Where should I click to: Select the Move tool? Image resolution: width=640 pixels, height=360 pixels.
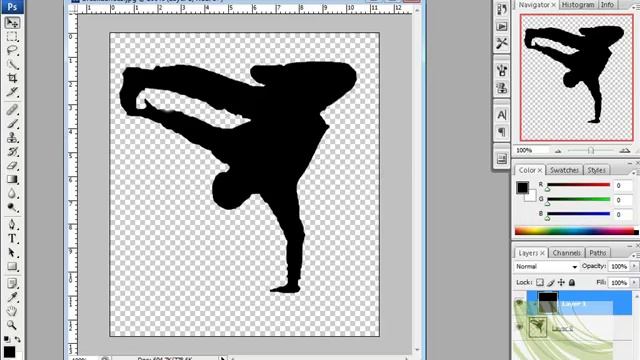click(12, 22)
